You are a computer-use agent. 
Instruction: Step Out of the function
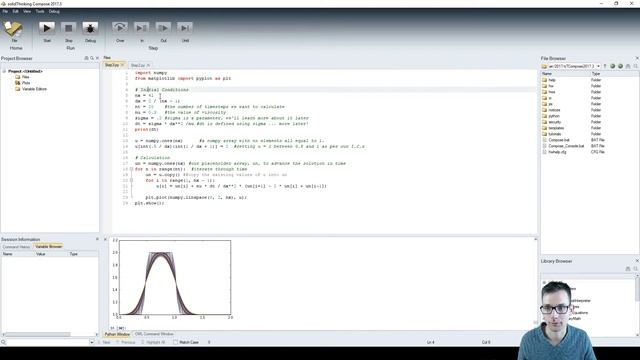click(x=163, y=28)
